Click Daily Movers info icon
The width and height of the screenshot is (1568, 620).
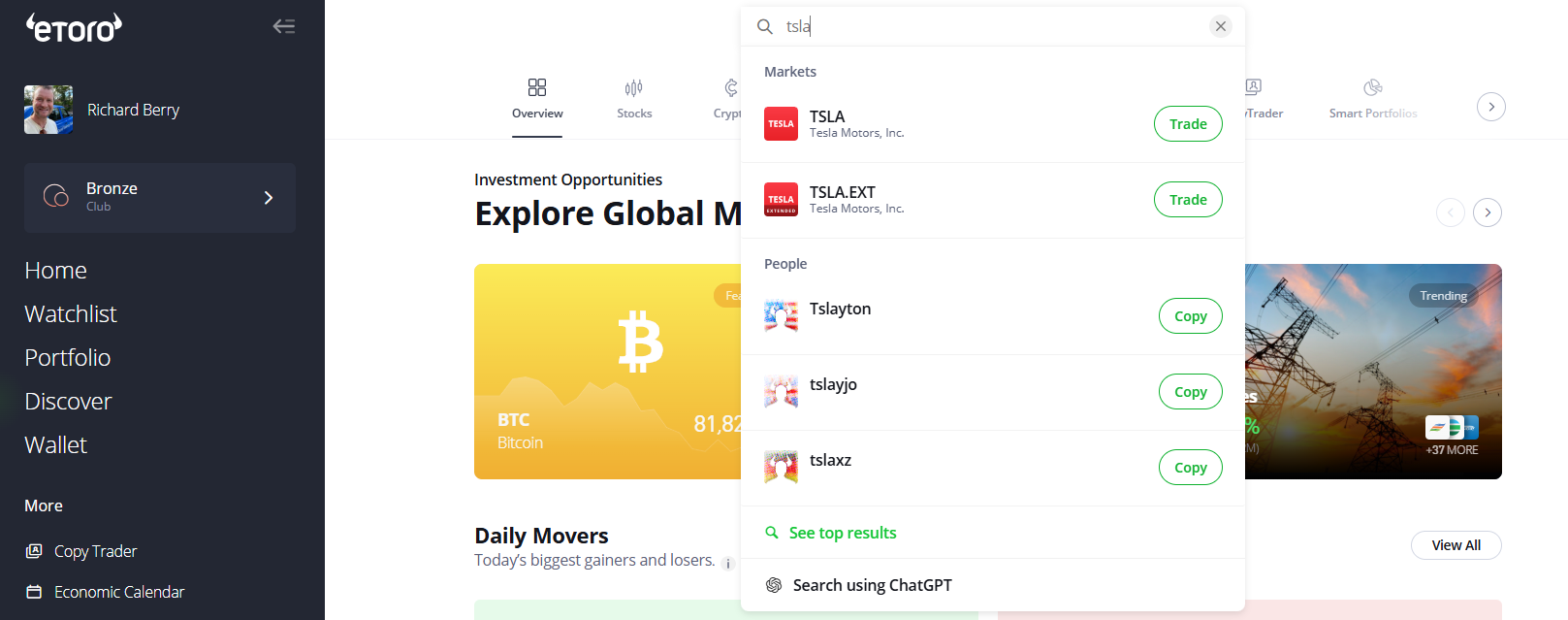tap(728, 564)
